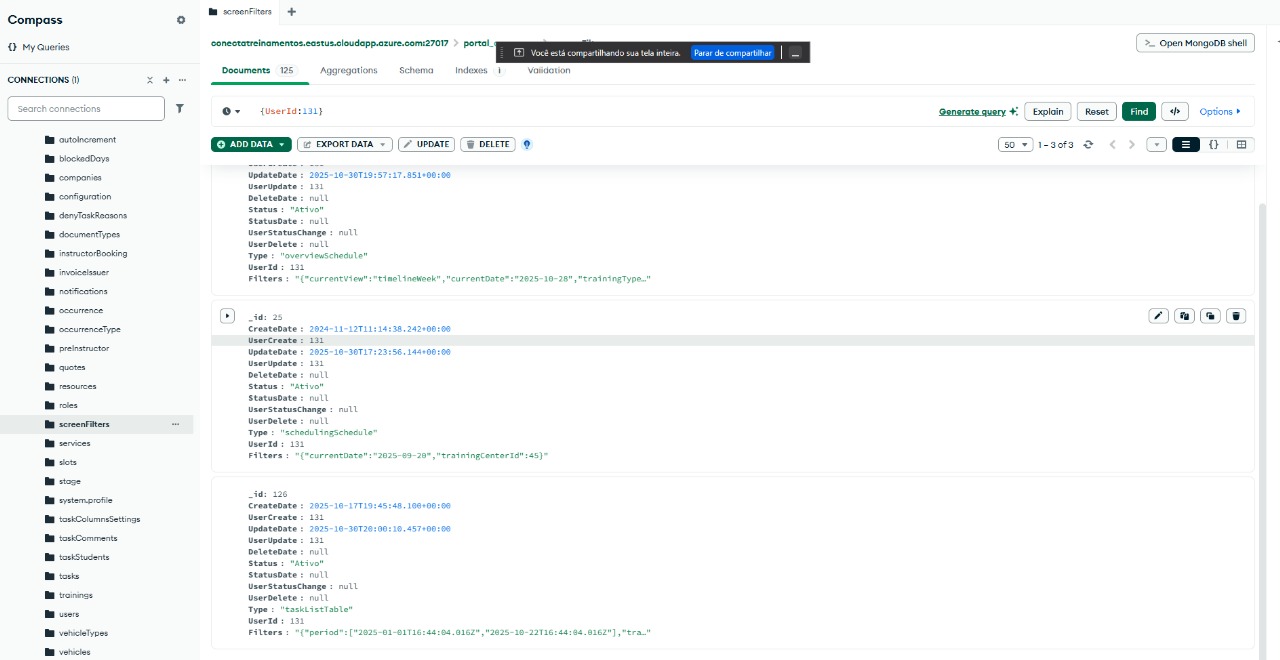The width and height of the screenshot is (1280, 660).
Task: Open query history clock dropdown
Action: pos(231,112)
